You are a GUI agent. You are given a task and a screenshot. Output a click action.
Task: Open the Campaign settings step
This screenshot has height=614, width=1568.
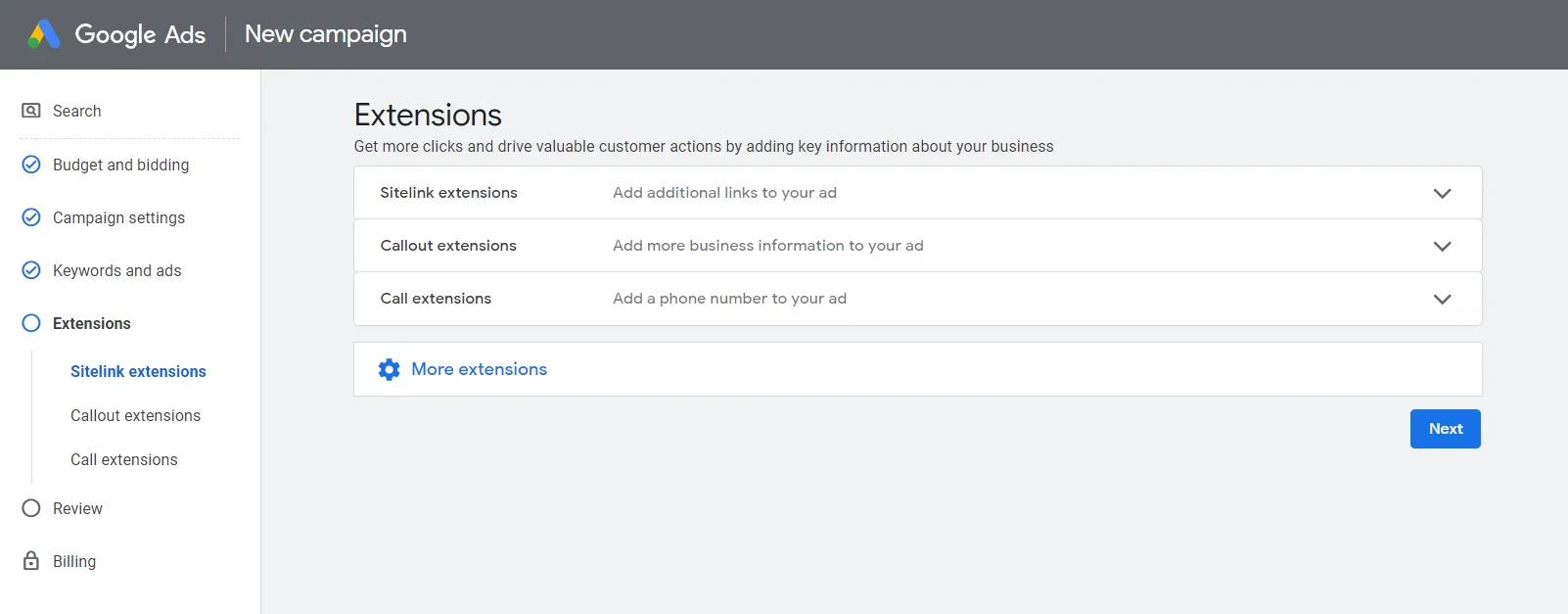point(118,217)
